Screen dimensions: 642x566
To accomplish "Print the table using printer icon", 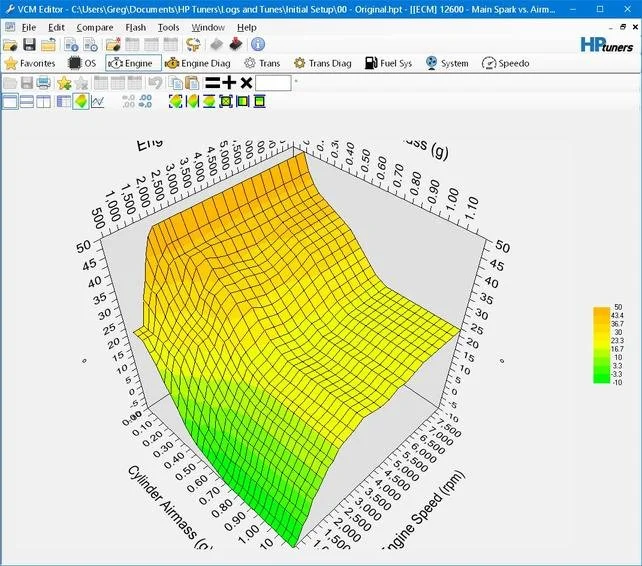I will point(43,83).
